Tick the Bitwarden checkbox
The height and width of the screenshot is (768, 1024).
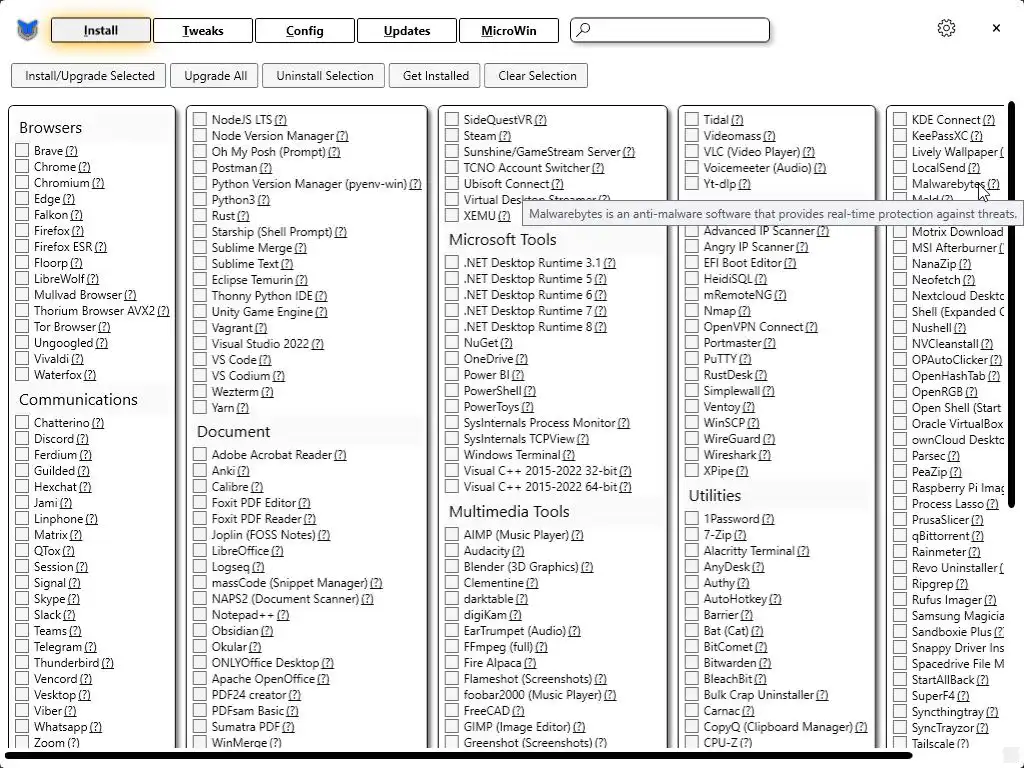[692, 663]
